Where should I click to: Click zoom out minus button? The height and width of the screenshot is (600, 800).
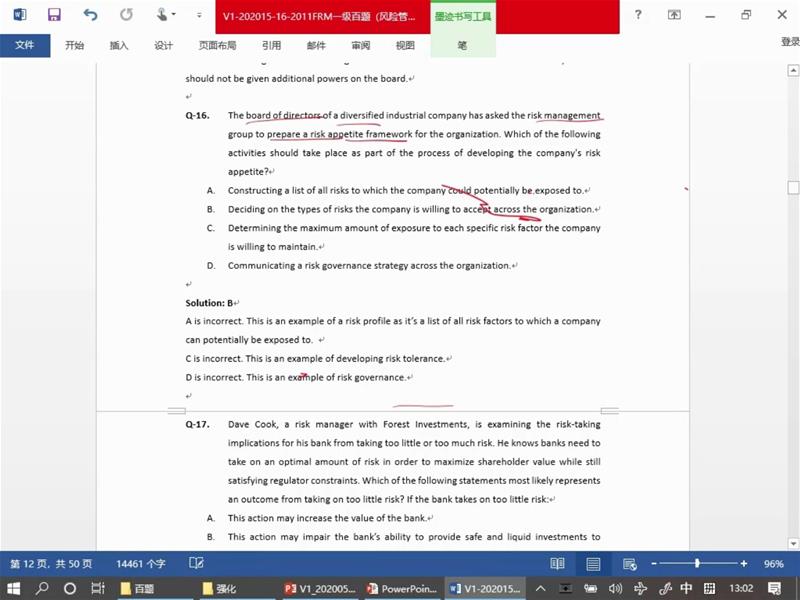click(x=654, y=564)
